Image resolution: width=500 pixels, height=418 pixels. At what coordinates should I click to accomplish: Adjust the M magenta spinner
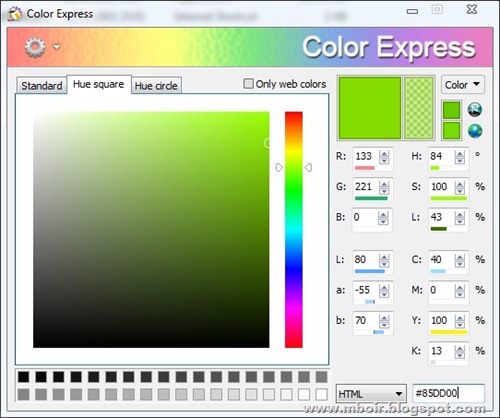click(460, 291)
